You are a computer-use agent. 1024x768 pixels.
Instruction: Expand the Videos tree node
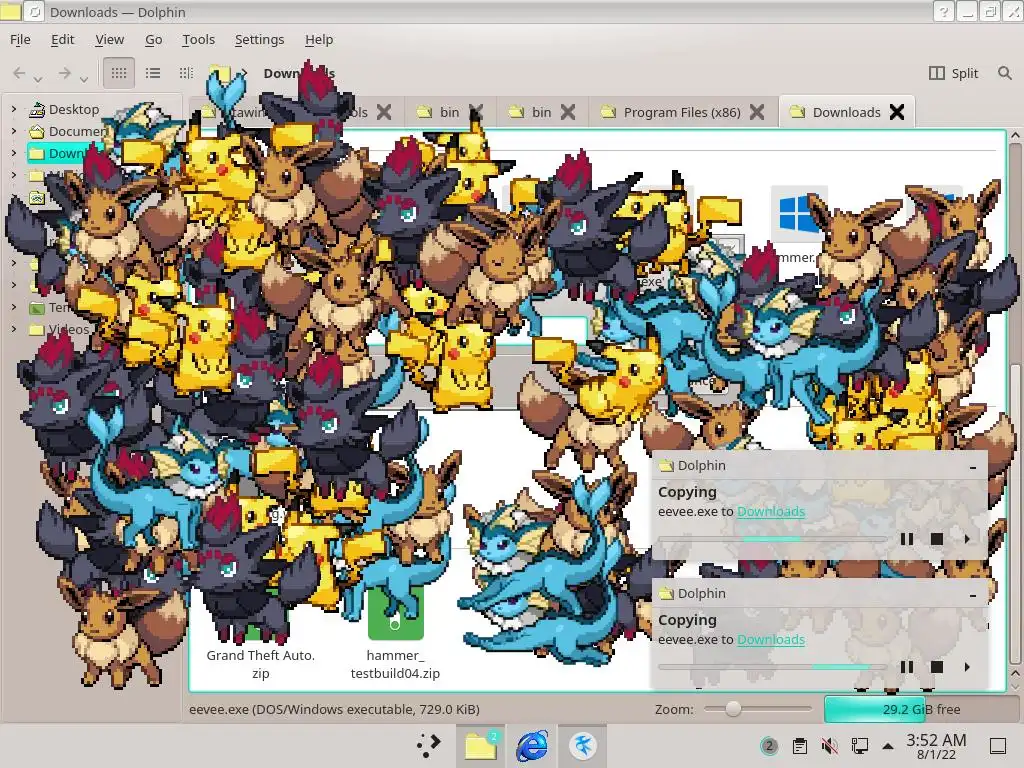(14, 328)
